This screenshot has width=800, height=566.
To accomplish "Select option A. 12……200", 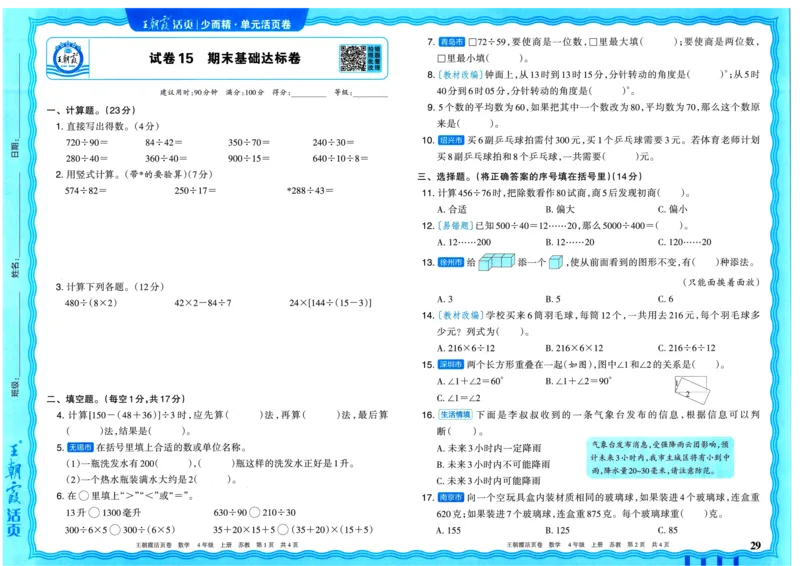I will tap(464, 242).
